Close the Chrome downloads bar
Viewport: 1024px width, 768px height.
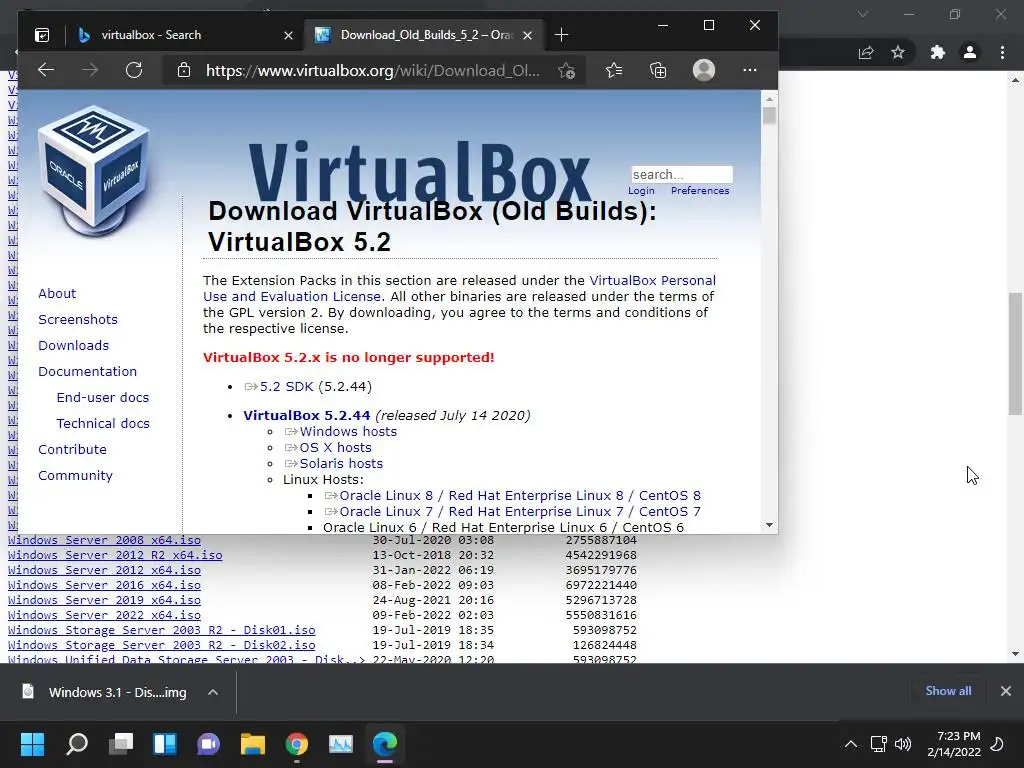coord(1006,691)
